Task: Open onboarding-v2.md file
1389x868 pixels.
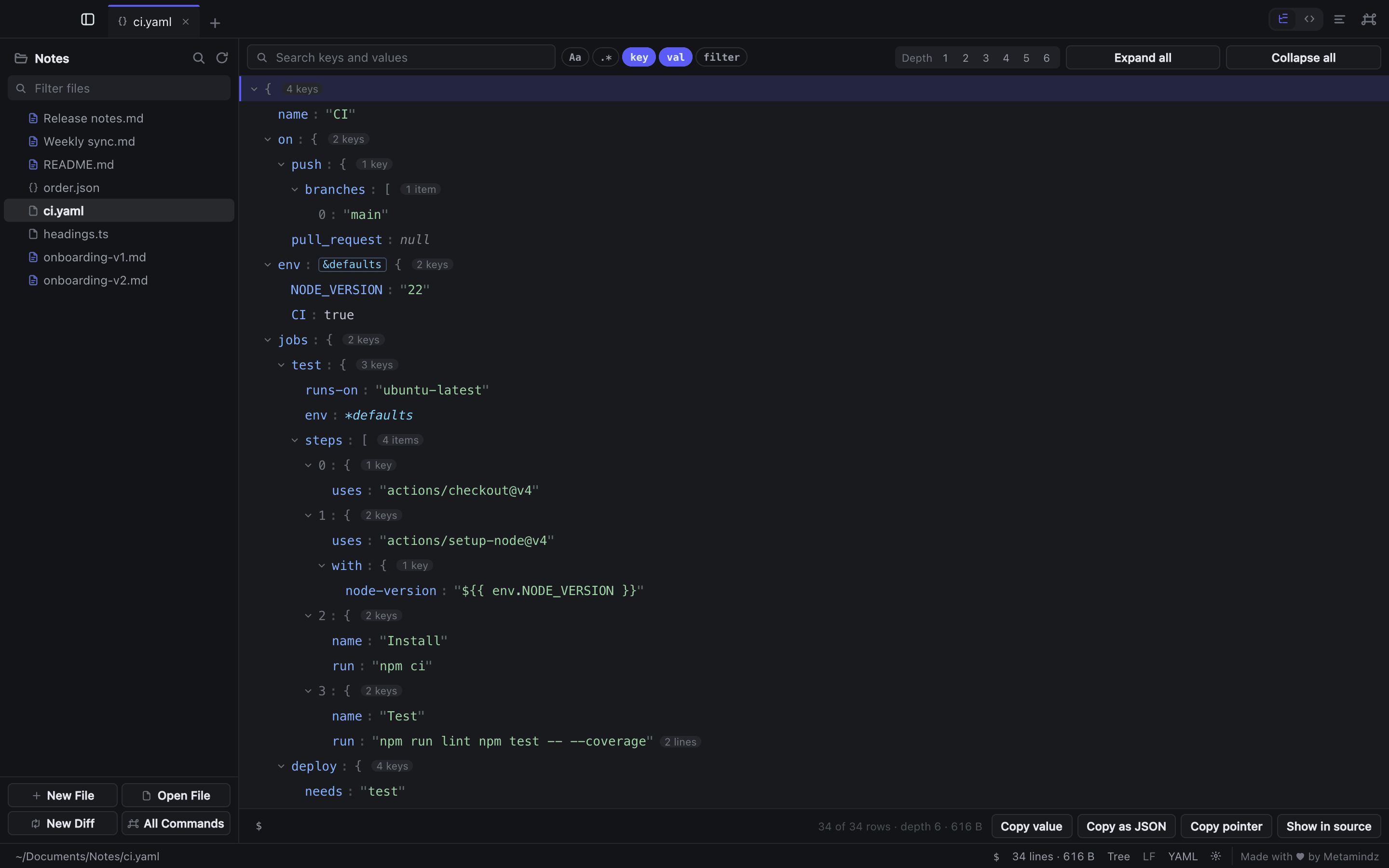Action: (x=119, y=280)
